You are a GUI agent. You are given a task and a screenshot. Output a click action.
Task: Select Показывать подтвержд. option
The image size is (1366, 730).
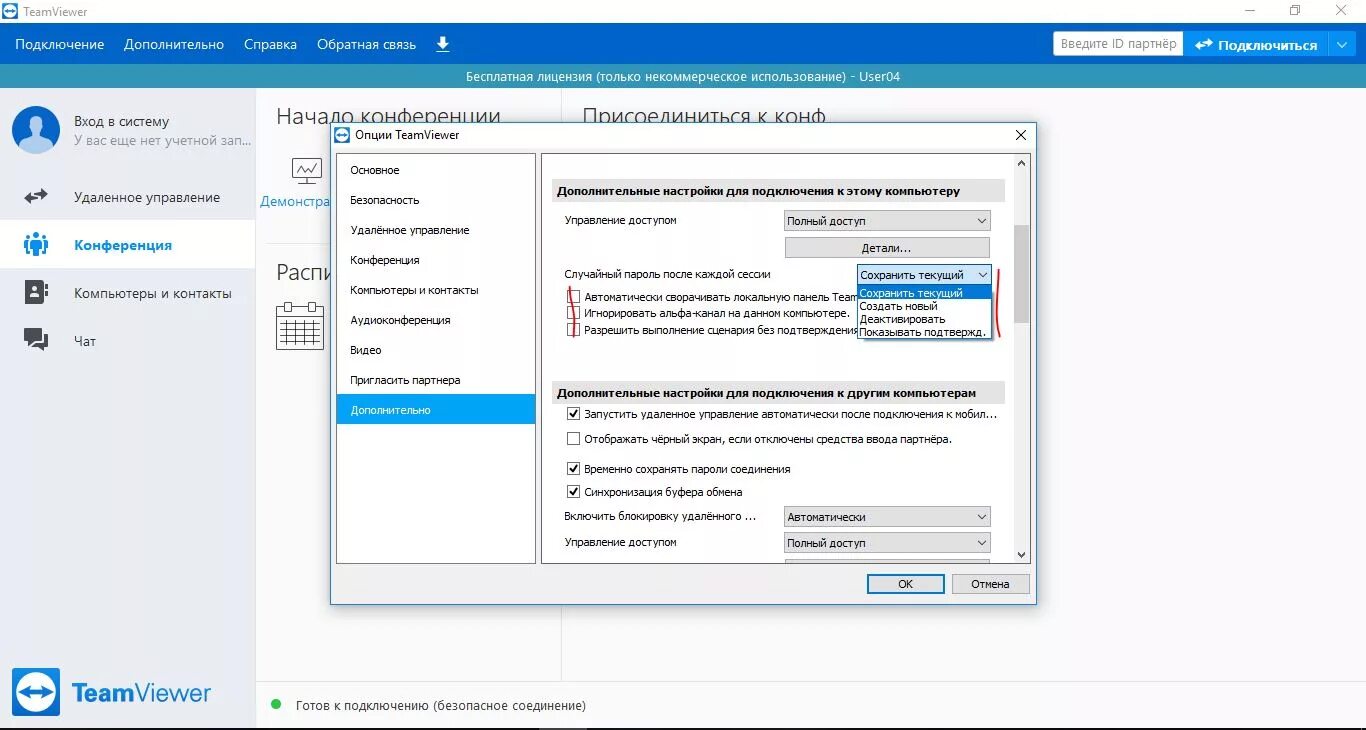924,332
